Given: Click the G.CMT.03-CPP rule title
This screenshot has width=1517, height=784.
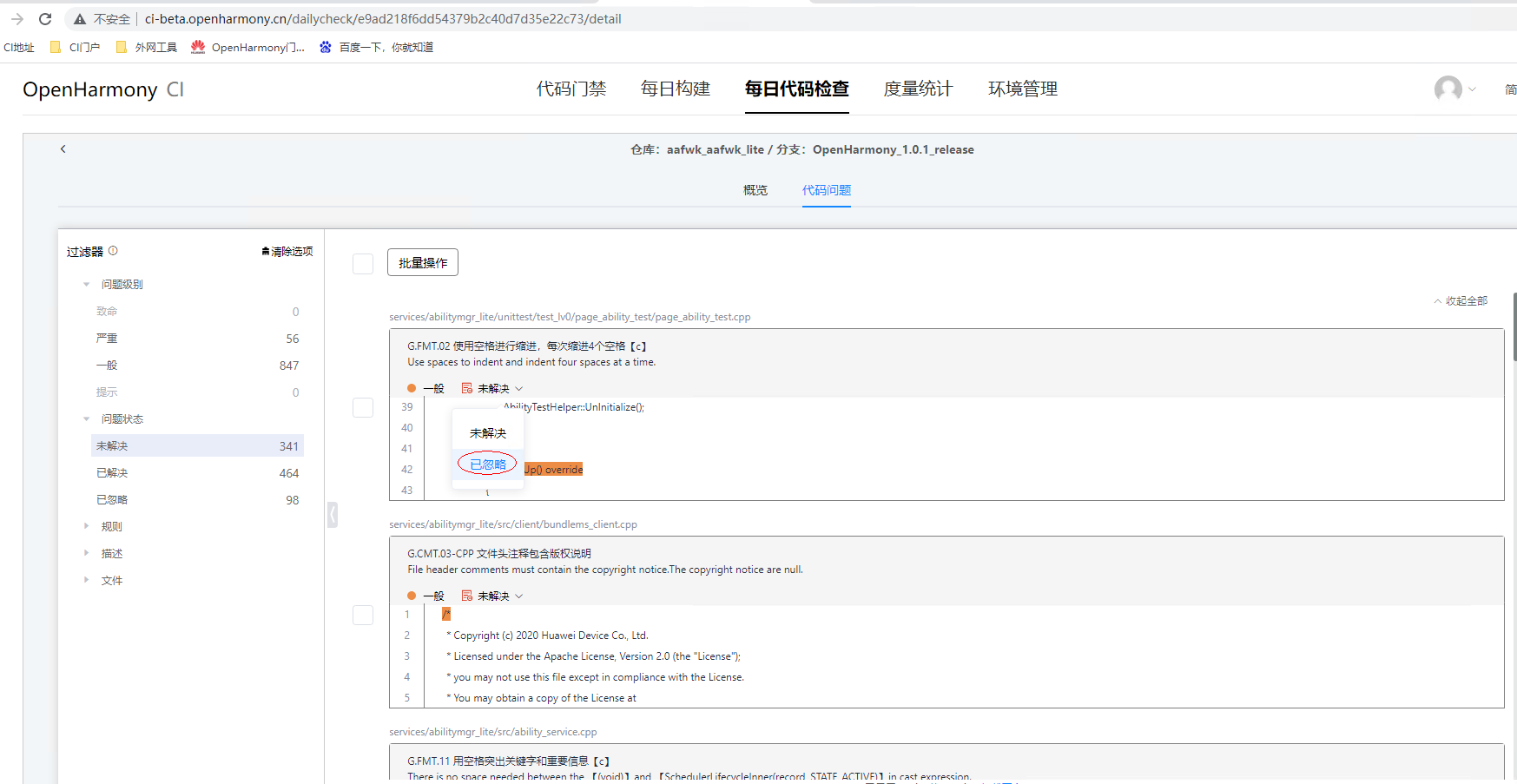Looking at the screenshot, I should [x=499, y=553].
